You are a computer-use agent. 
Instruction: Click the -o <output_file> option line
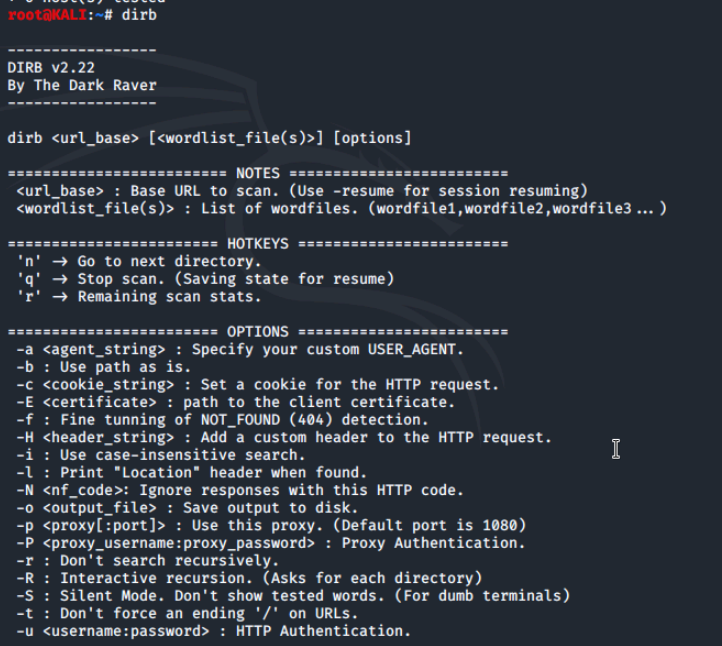[187, 508]
